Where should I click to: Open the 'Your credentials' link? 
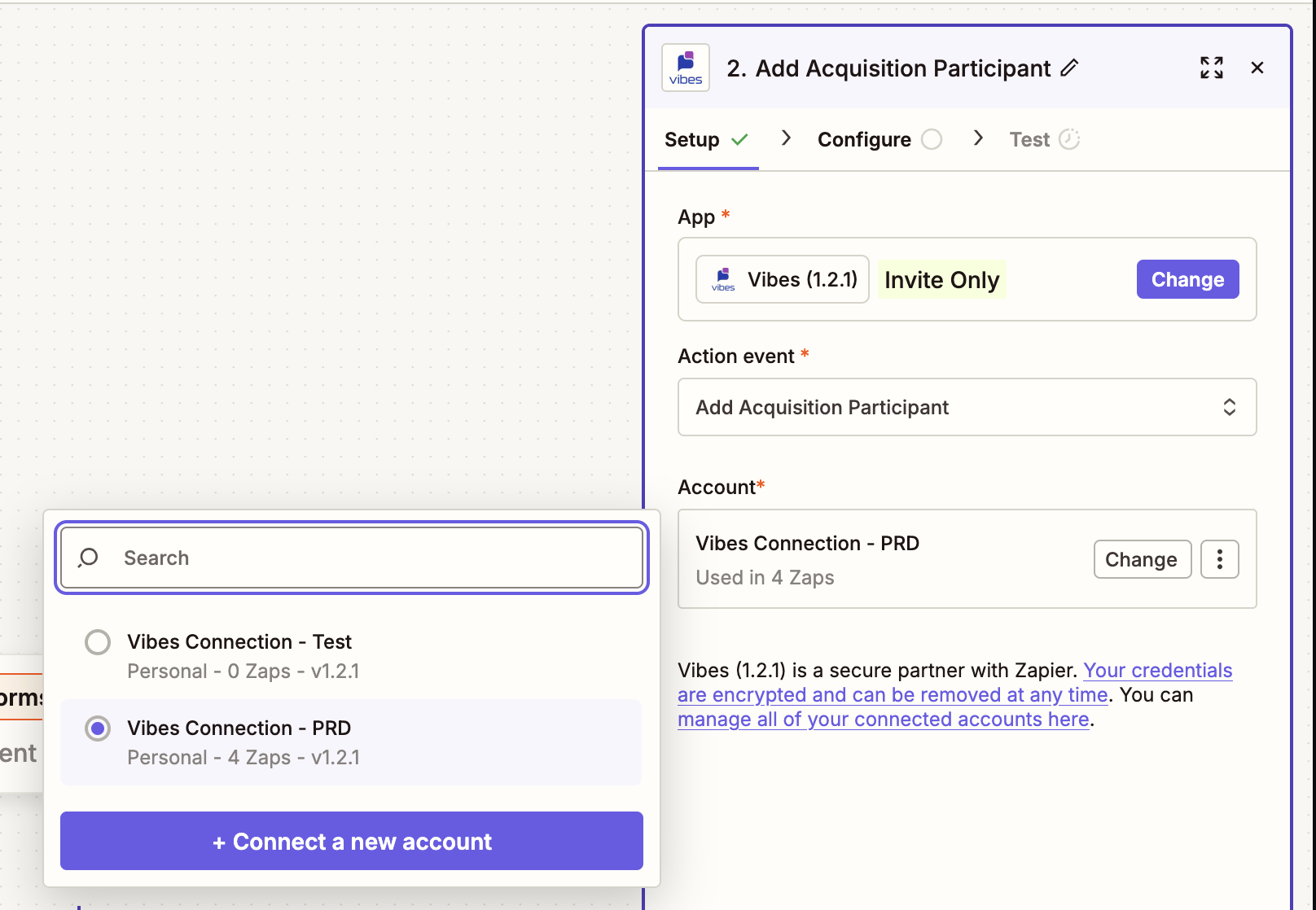click(1157, 671)
